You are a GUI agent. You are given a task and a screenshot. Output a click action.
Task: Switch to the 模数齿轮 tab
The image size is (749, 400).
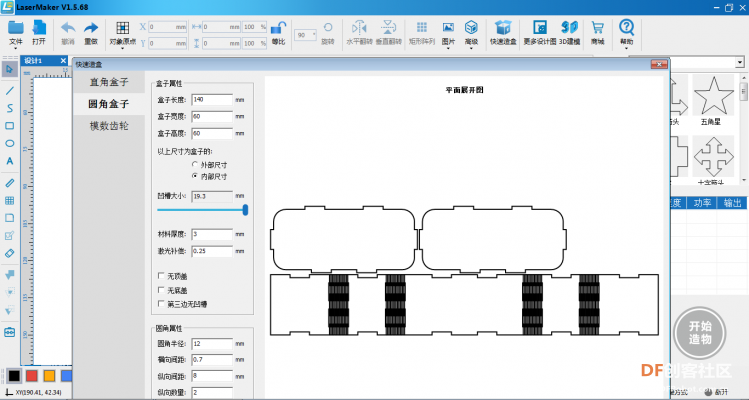point(109,126)
